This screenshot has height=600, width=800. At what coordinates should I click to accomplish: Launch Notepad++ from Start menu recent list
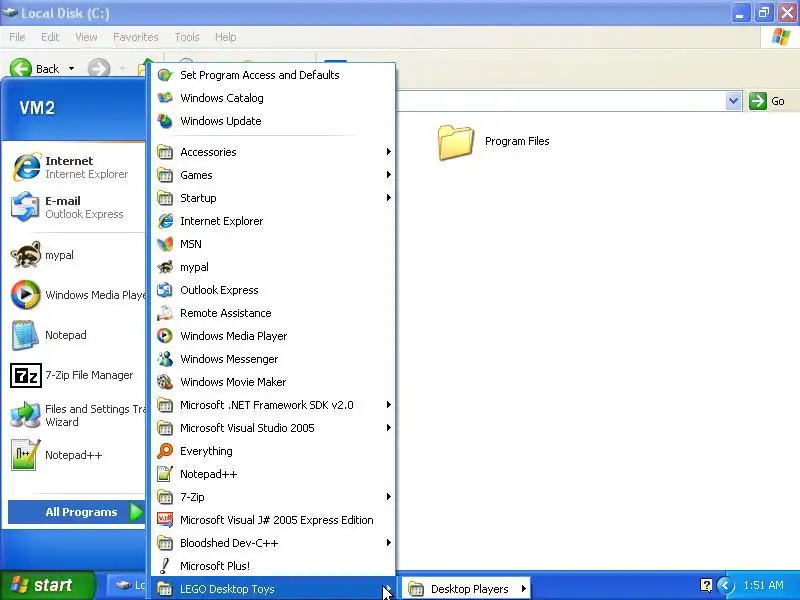click(76, 455)
